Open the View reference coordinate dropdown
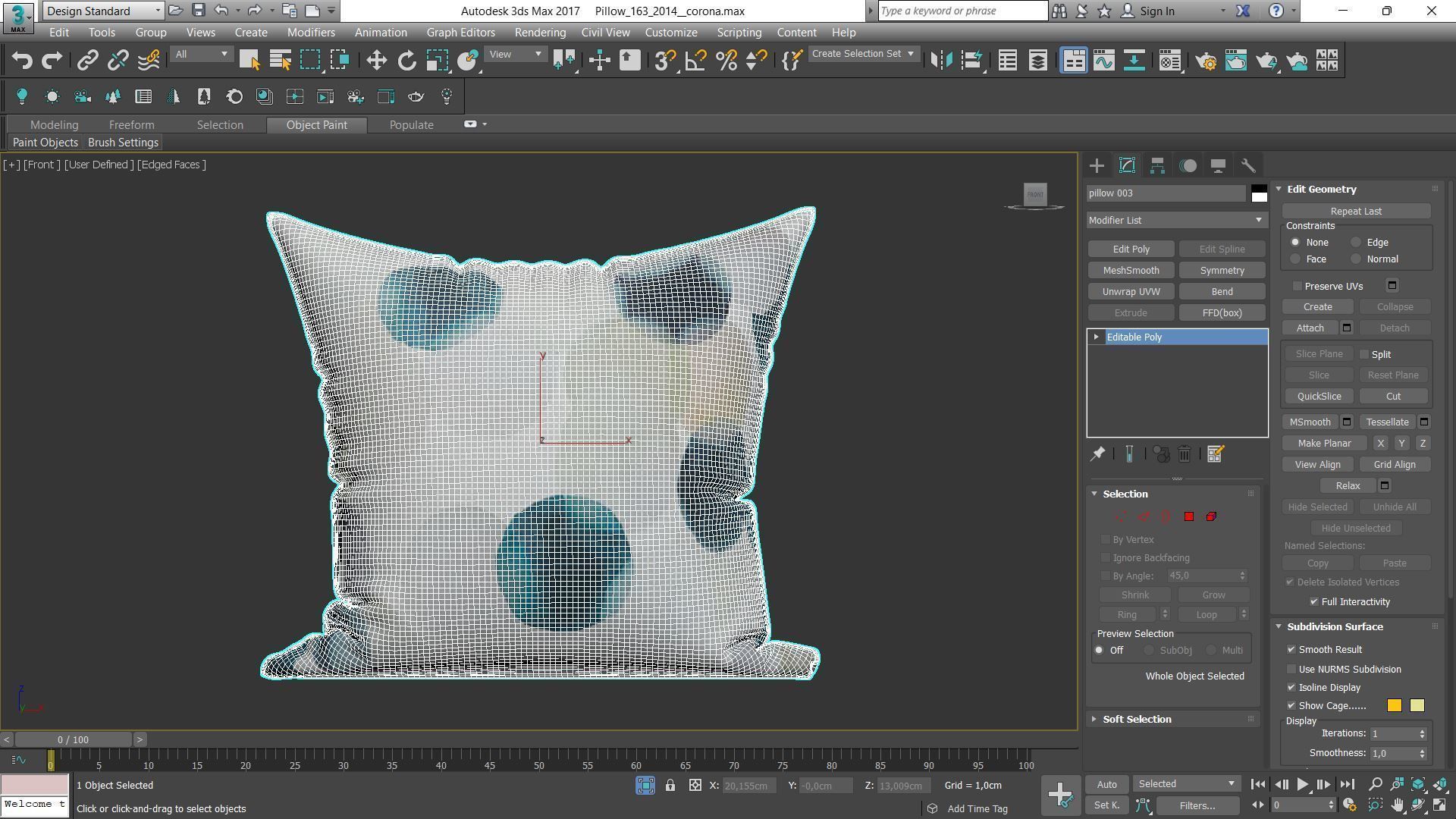The height and width of the screenshot is (819, 1456). coord(516,54)
